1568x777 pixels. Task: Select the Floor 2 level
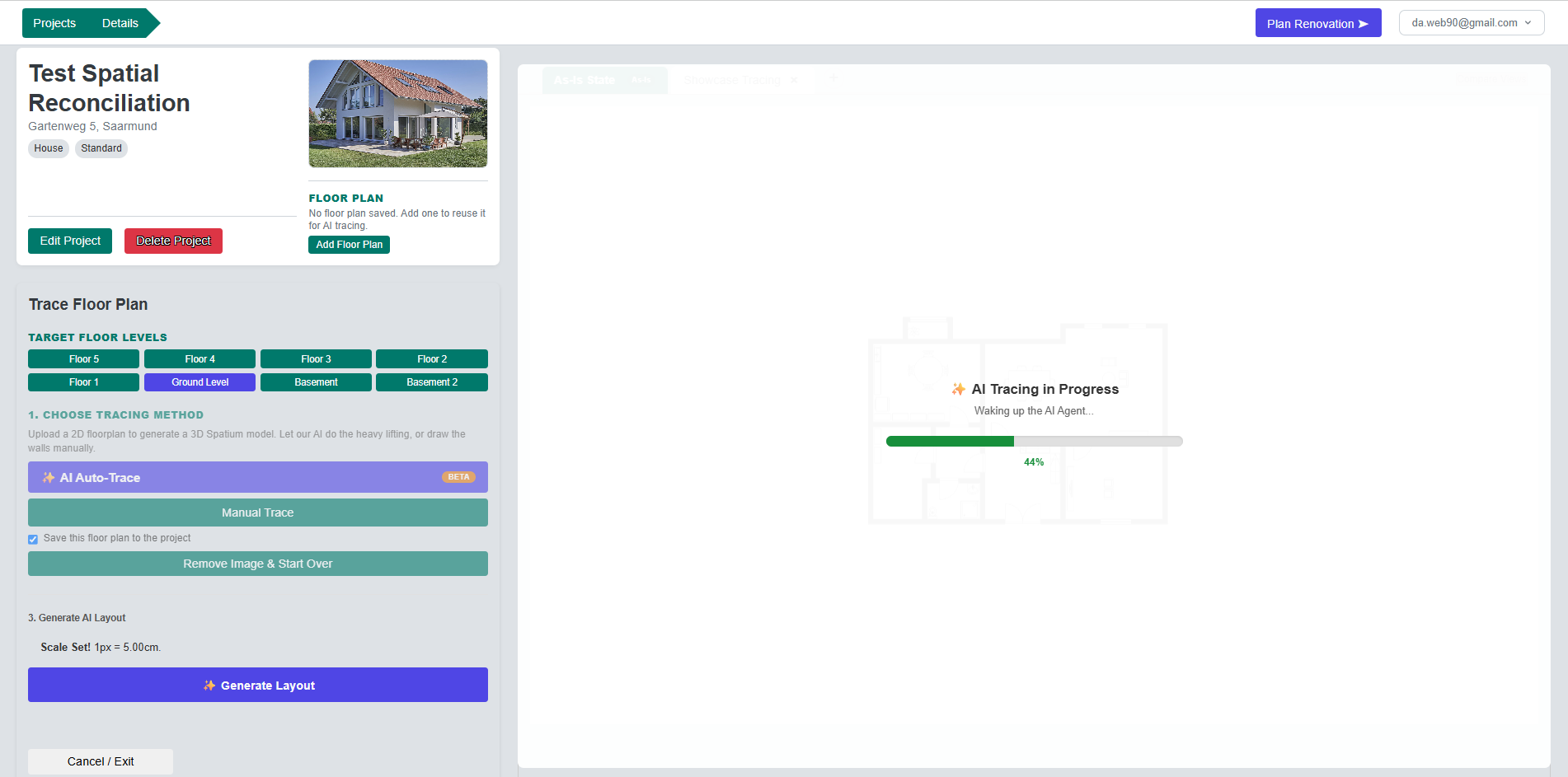pyautogui.click(x=432, y=359)
